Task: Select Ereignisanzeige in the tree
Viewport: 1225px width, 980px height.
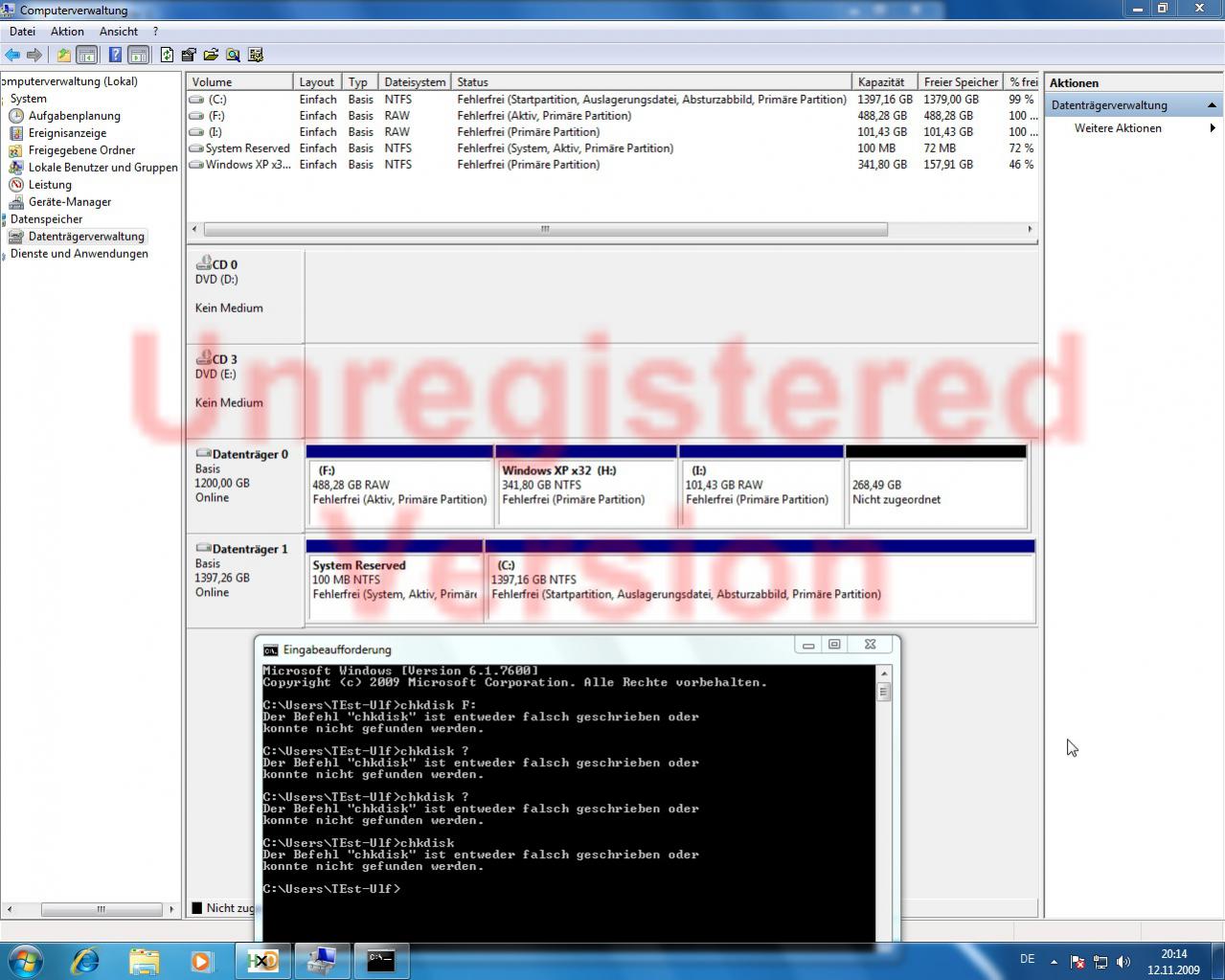Action: tap(67, 133)
